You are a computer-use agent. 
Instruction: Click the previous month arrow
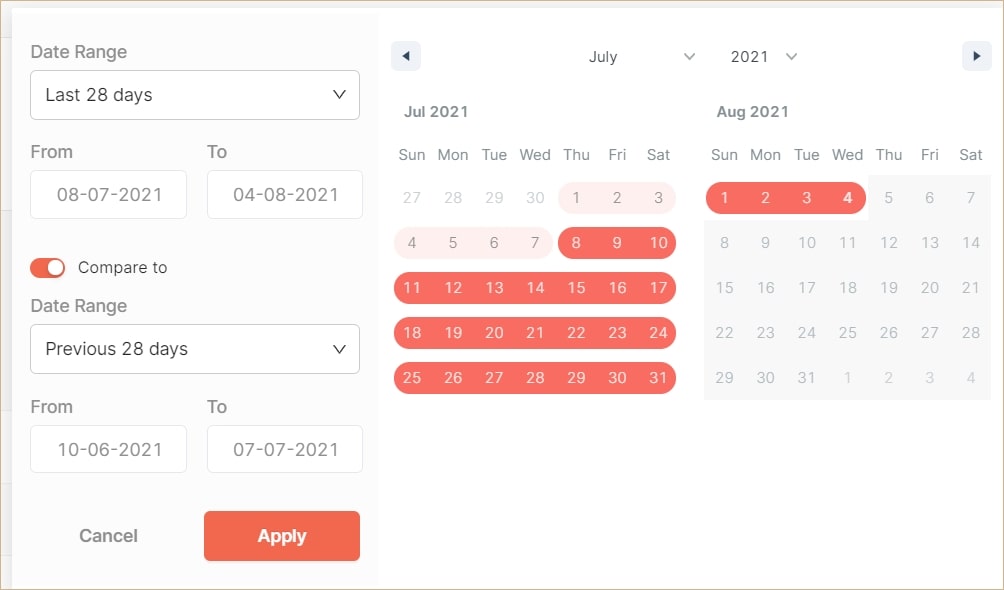(x=405, y=56)
